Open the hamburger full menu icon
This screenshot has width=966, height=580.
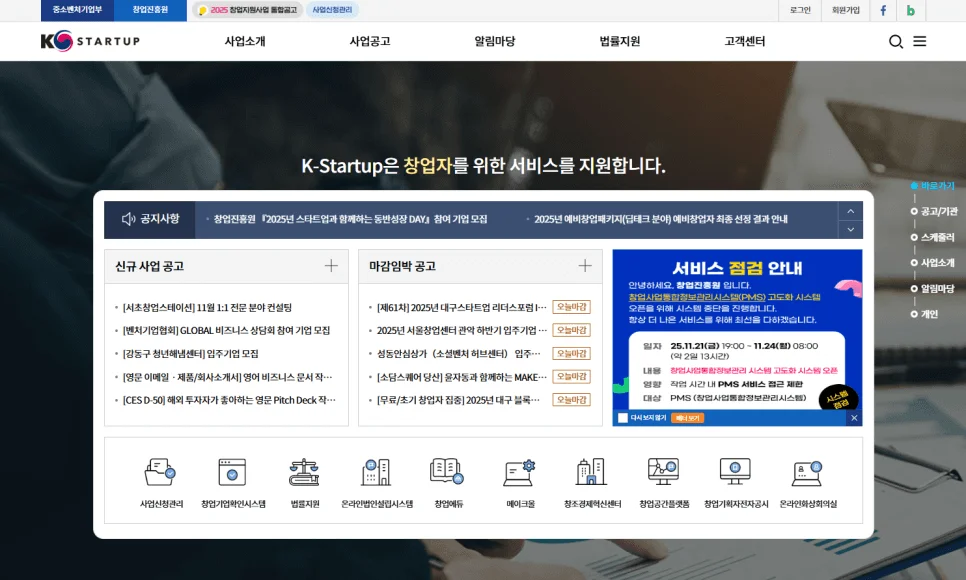pos(919,41)
